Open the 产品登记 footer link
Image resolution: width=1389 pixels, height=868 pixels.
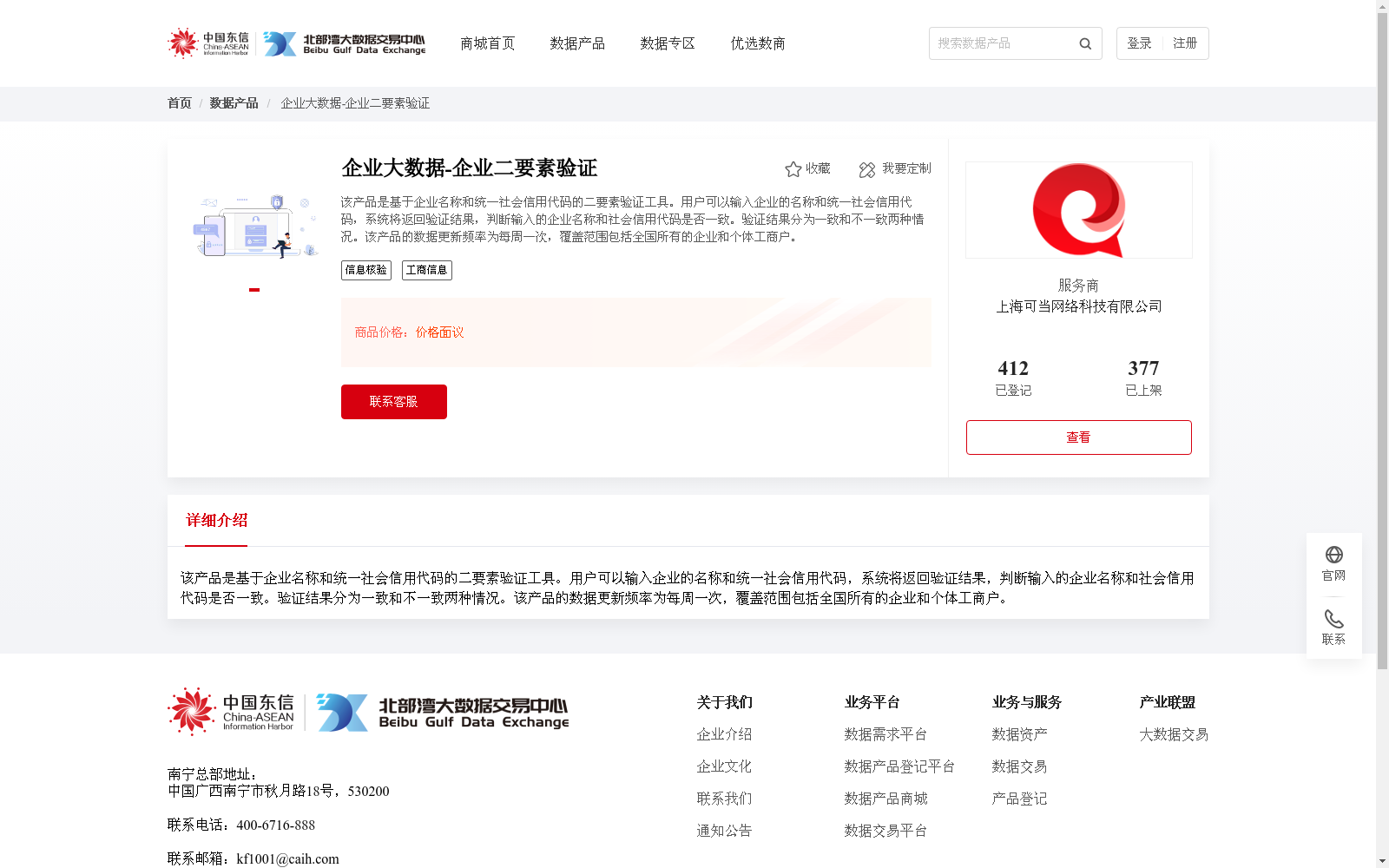click(1019, 799)
